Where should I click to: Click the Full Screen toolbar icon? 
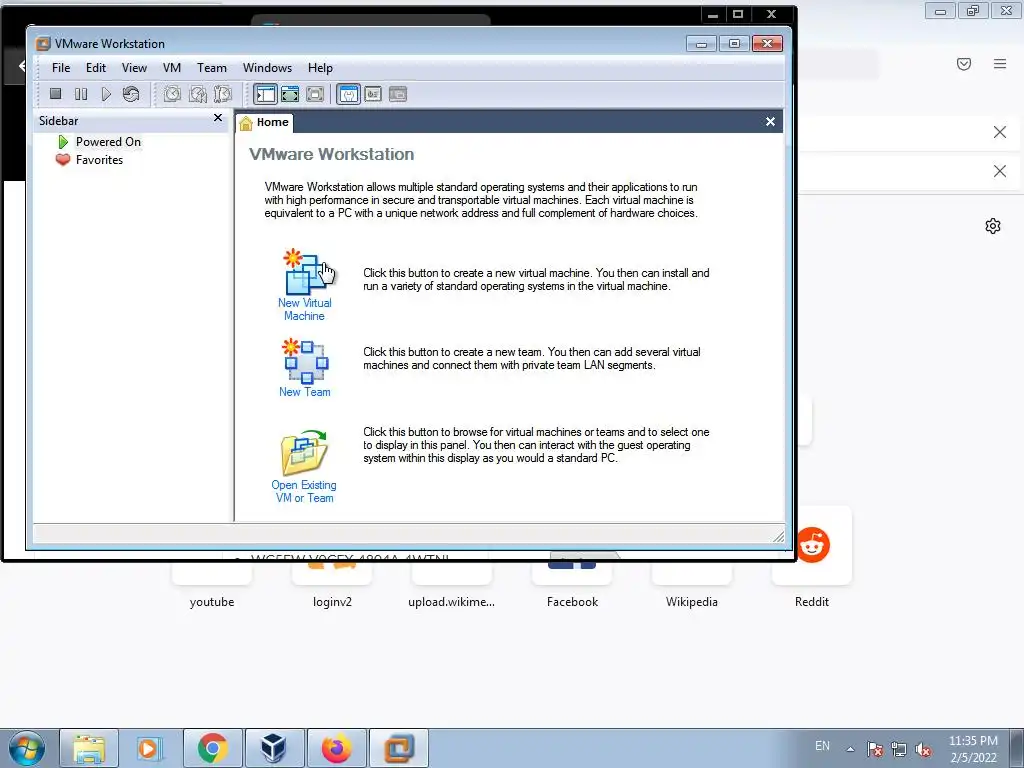[x=290, y=94]
